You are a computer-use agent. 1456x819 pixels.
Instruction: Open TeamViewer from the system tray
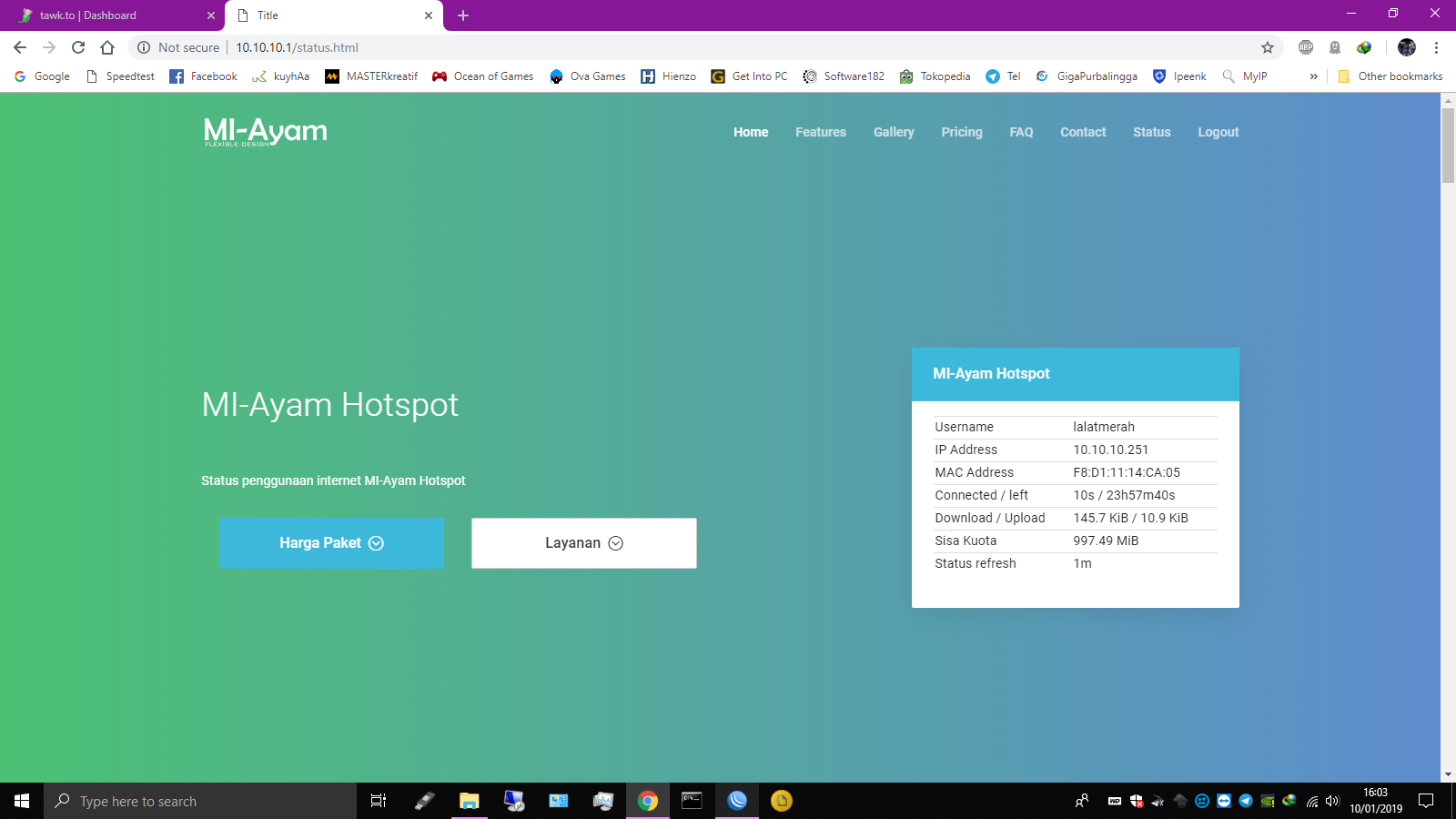[1223, 802]
